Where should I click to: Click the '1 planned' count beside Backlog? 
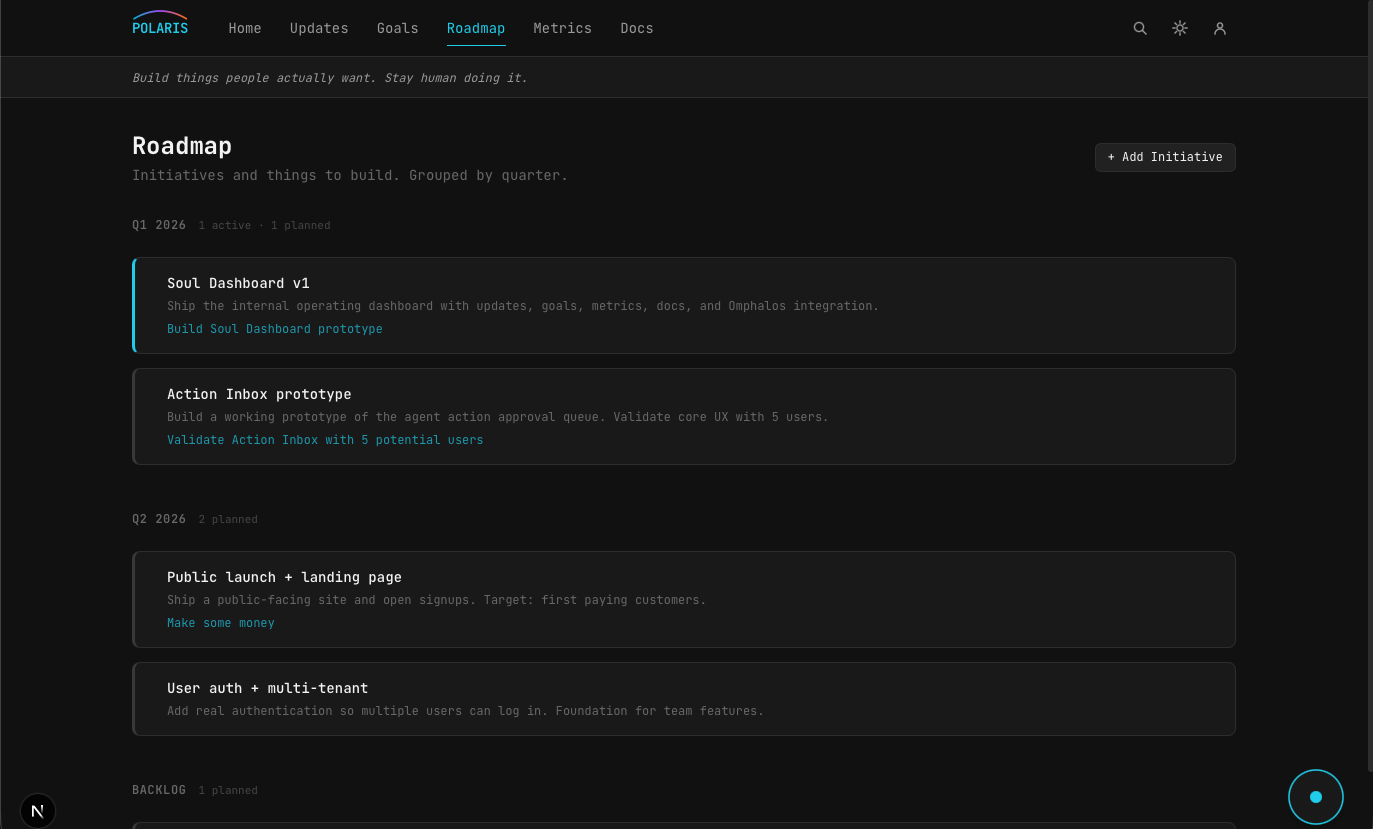tap(228, 791)
